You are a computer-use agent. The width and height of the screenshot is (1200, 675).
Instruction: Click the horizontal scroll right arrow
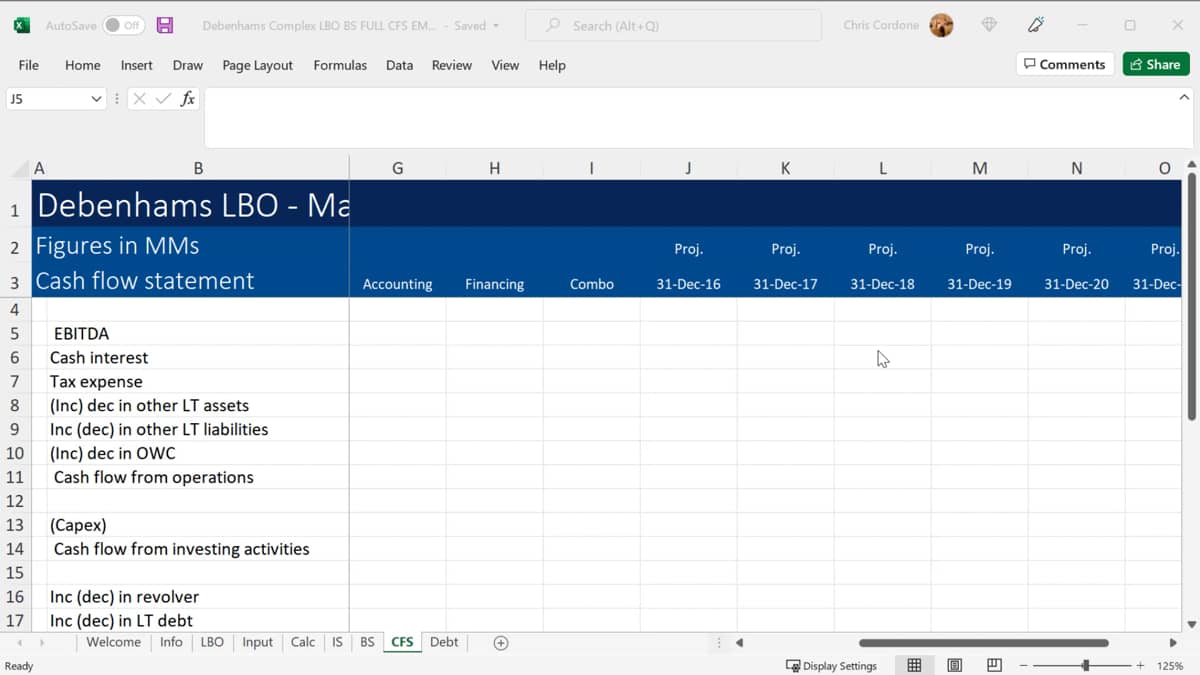coord(1173,643)
